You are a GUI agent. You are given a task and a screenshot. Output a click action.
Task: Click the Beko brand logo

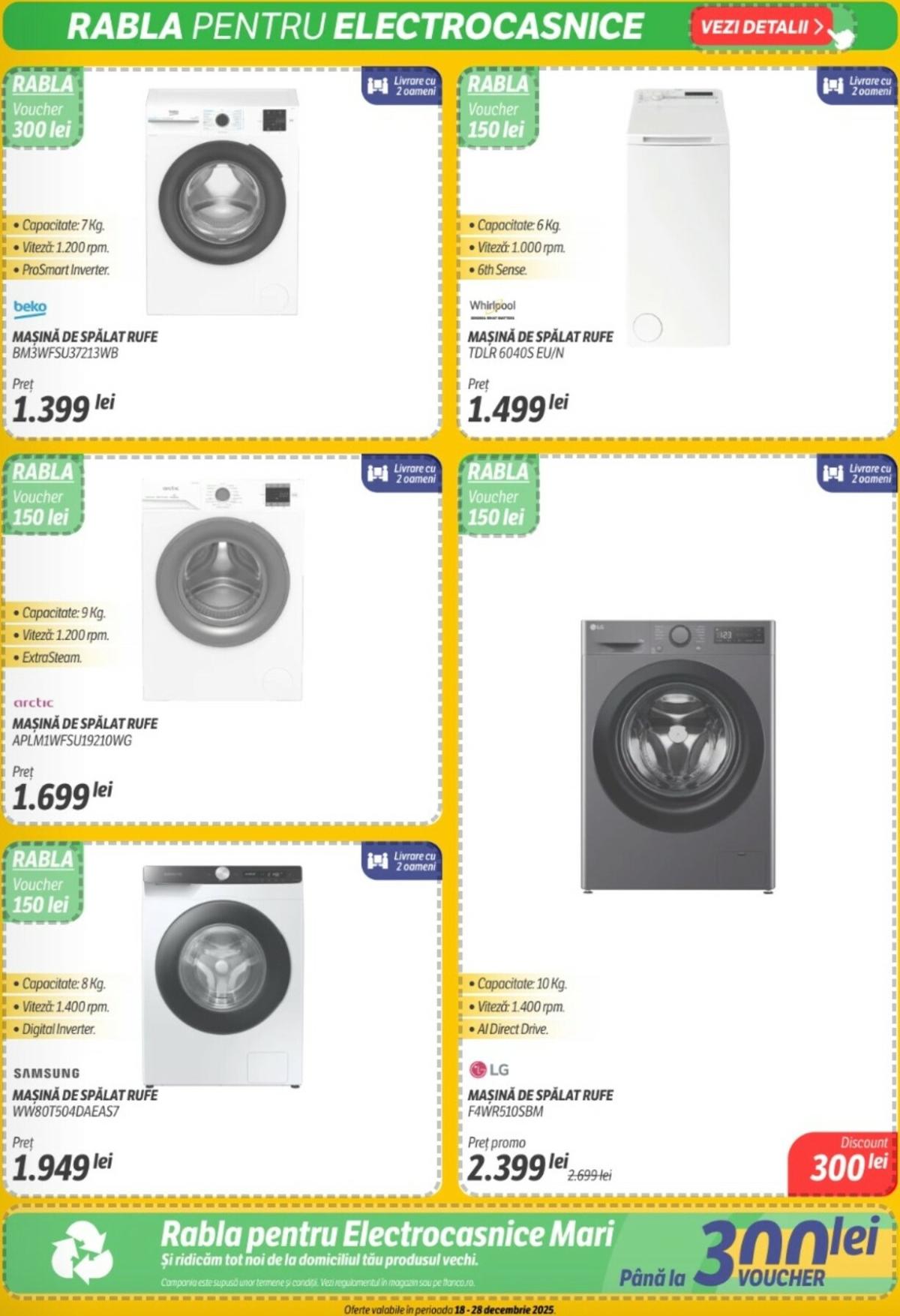pos(30,307)
